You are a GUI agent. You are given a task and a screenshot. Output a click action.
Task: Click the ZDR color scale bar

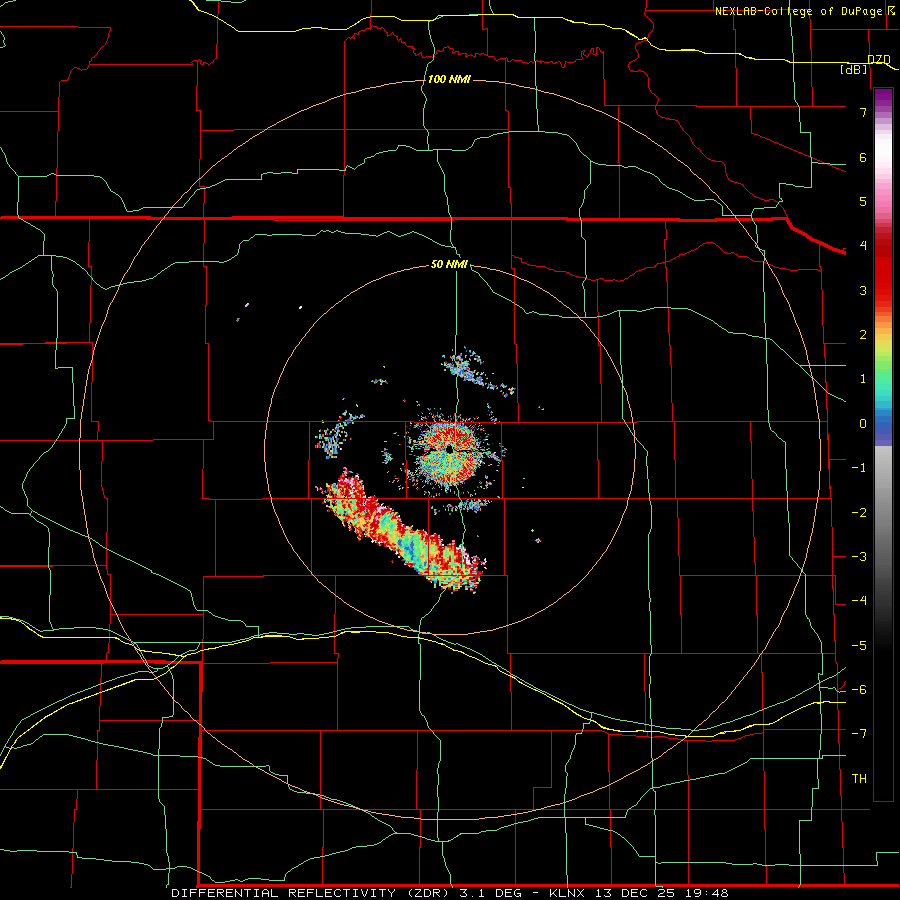click(x=883, y=444)
